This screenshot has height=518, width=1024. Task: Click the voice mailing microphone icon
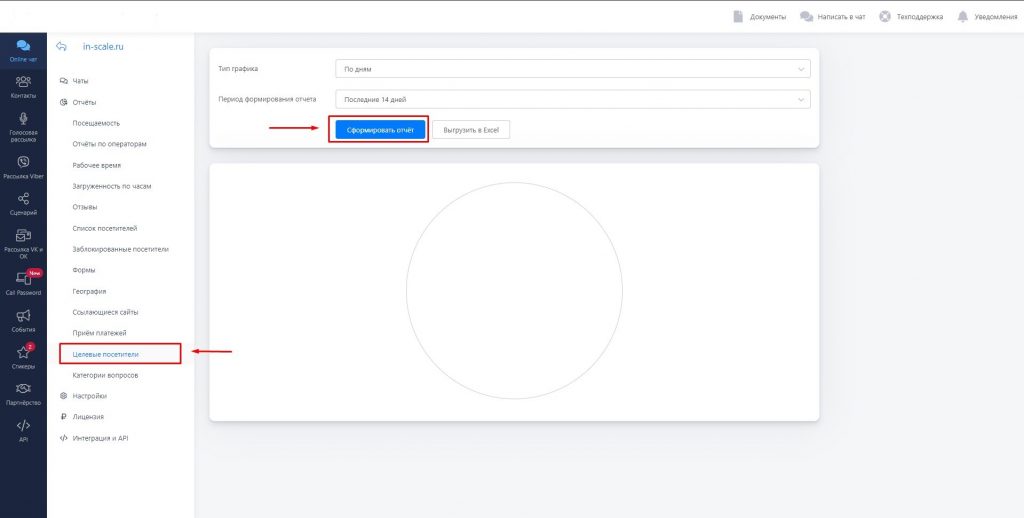(x=23, y=120)
